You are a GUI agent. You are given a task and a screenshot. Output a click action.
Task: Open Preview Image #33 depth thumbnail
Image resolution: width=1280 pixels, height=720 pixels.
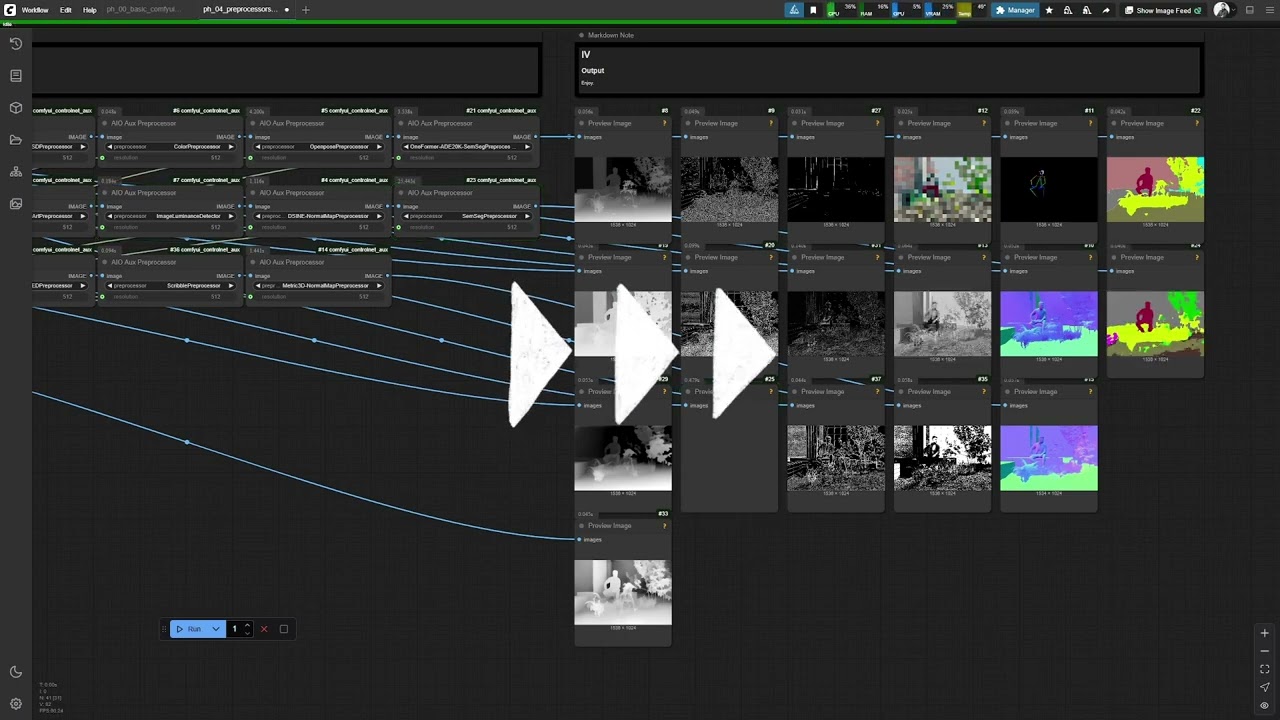[x=623, y=591]
